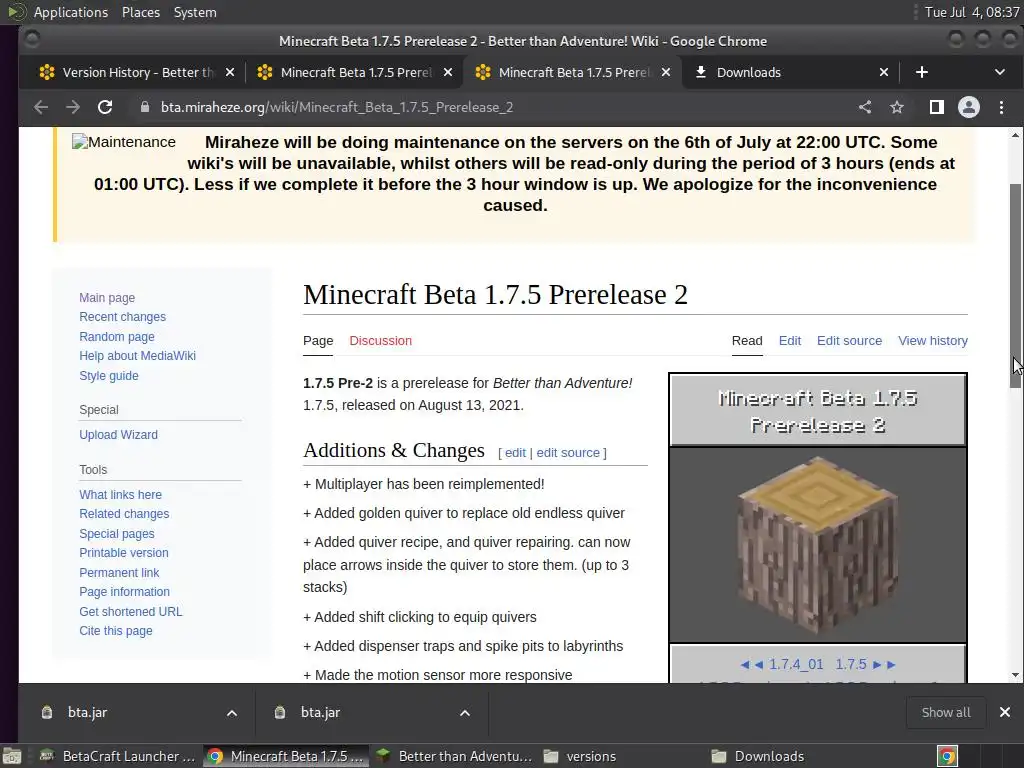Image resolution: width=1024 pixels, height=768 pixels.
Task: Close the Downloads tab
Action: click(x=884, y=72)
